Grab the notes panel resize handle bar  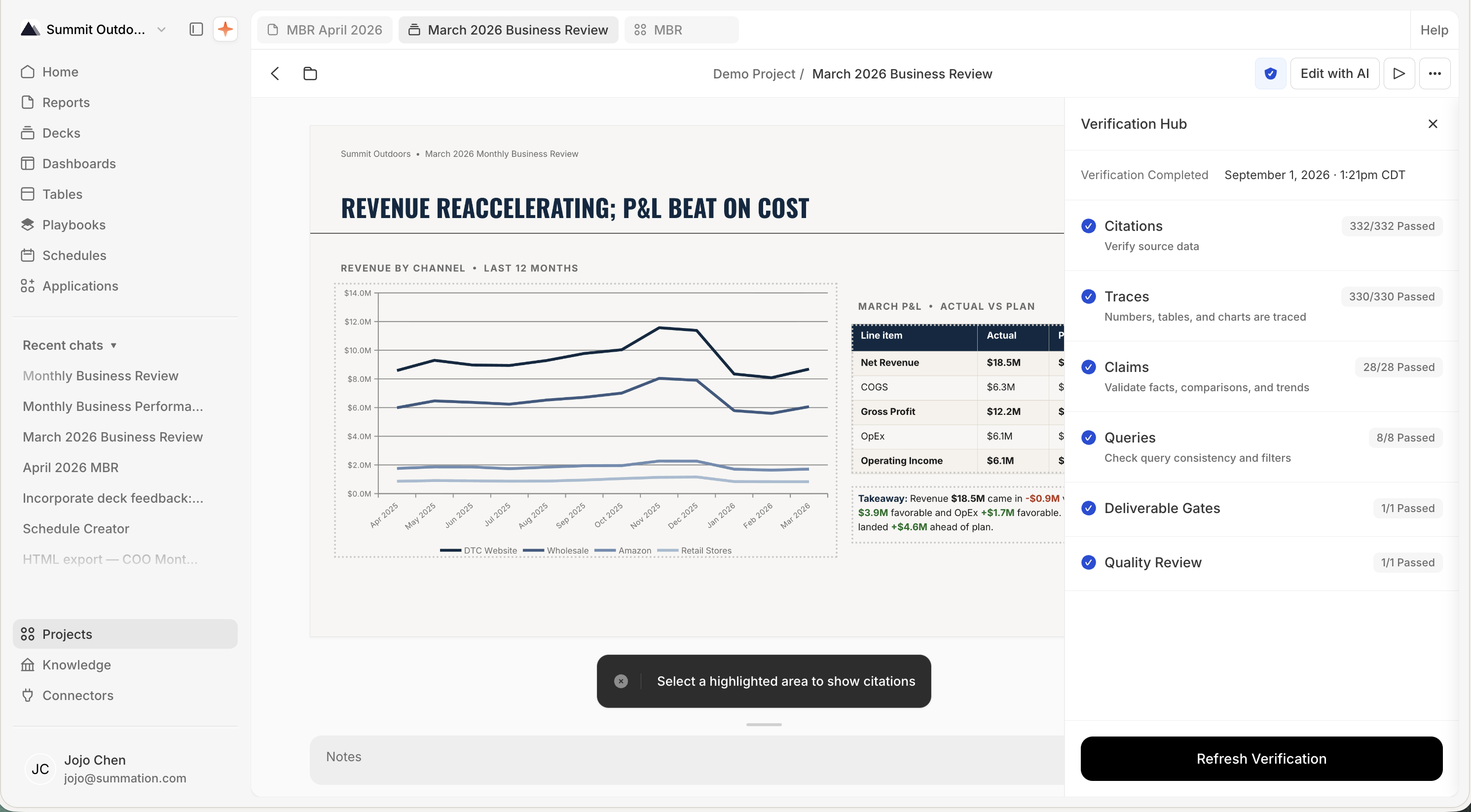tap(764, 725)
